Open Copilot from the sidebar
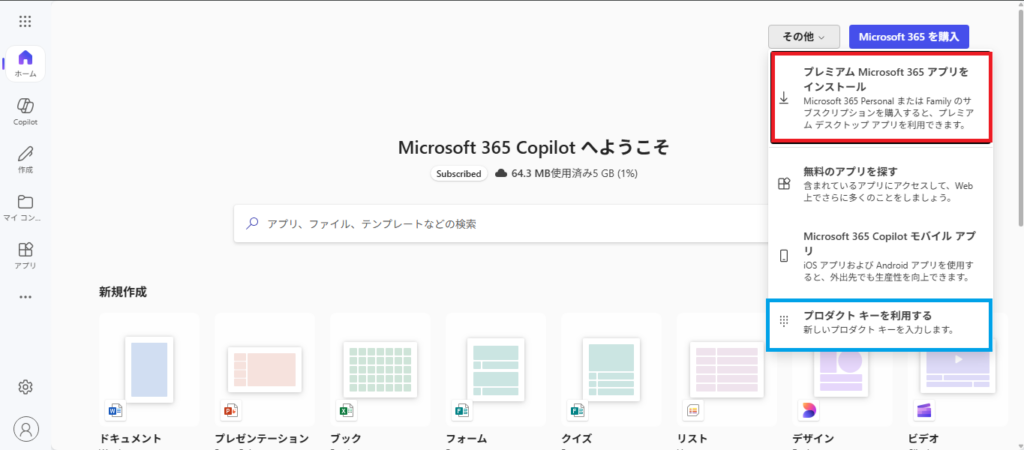 click(25, 111)
